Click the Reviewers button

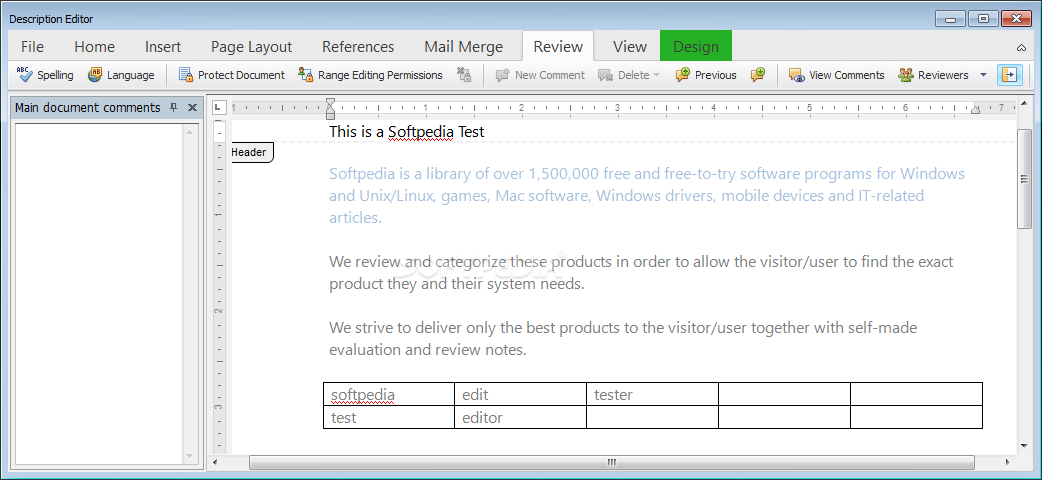point(933,75)
